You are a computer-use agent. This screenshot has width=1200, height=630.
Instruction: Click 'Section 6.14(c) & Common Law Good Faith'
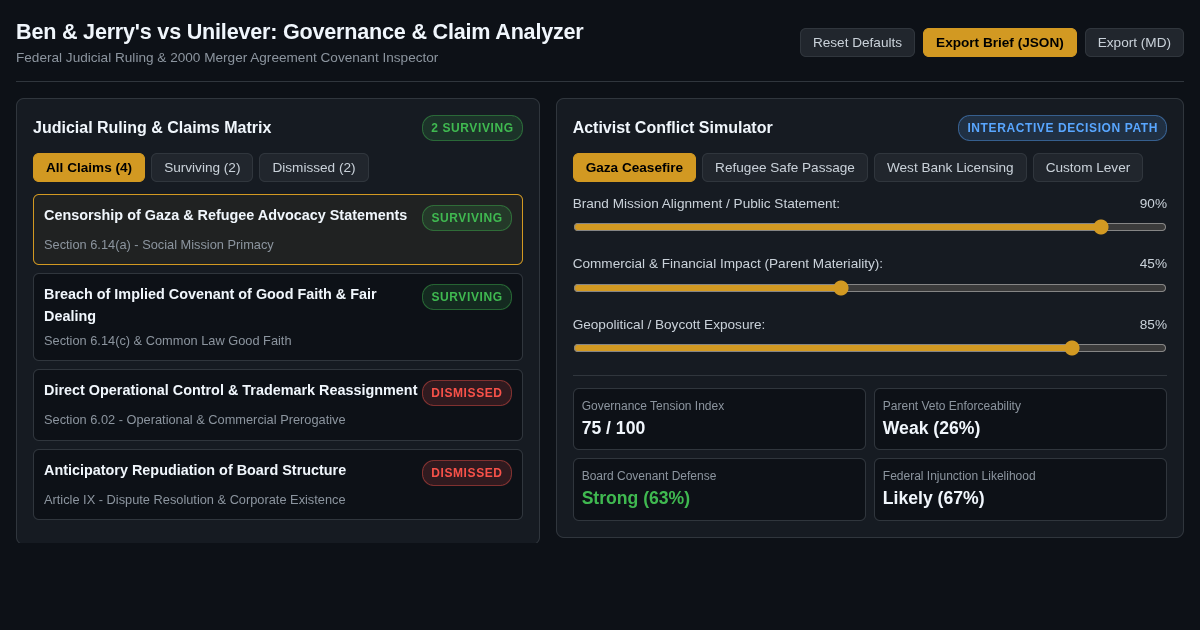(168, 341)
